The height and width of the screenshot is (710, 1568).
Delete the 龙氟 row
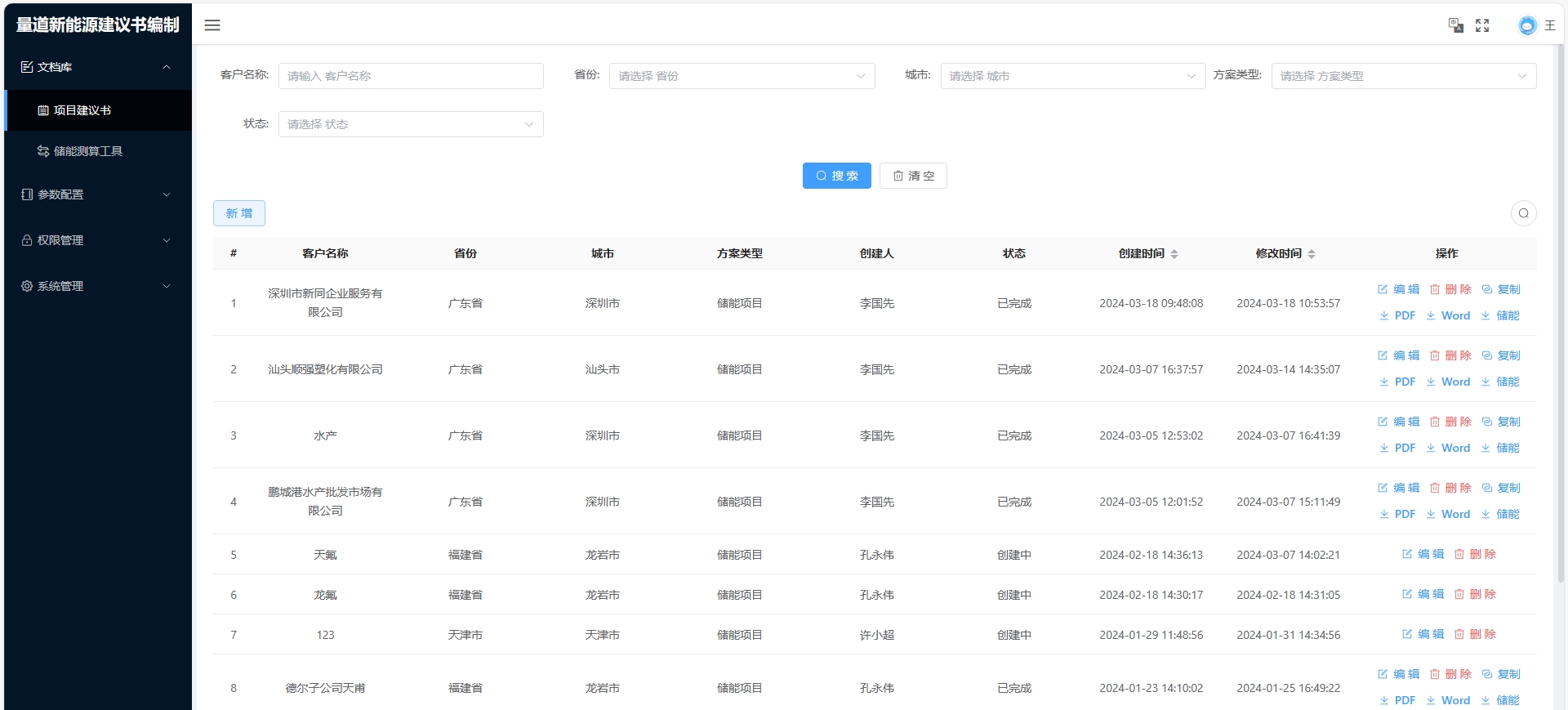coord(1475,594)
